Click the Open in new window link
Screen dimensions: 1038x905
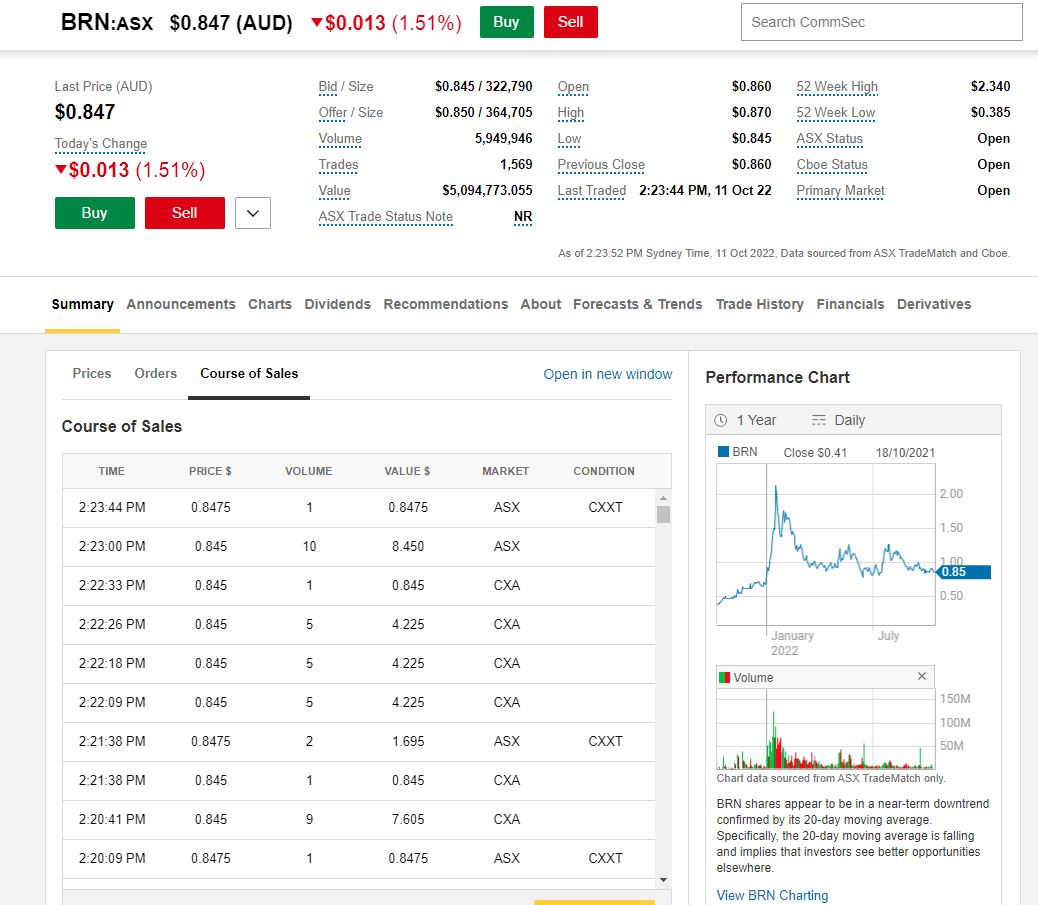(x=607, y=374)
